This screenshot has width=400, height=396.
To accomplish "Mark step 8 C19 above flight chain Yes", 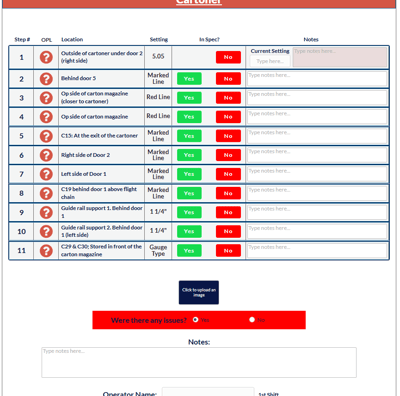I will click(189, 193).
